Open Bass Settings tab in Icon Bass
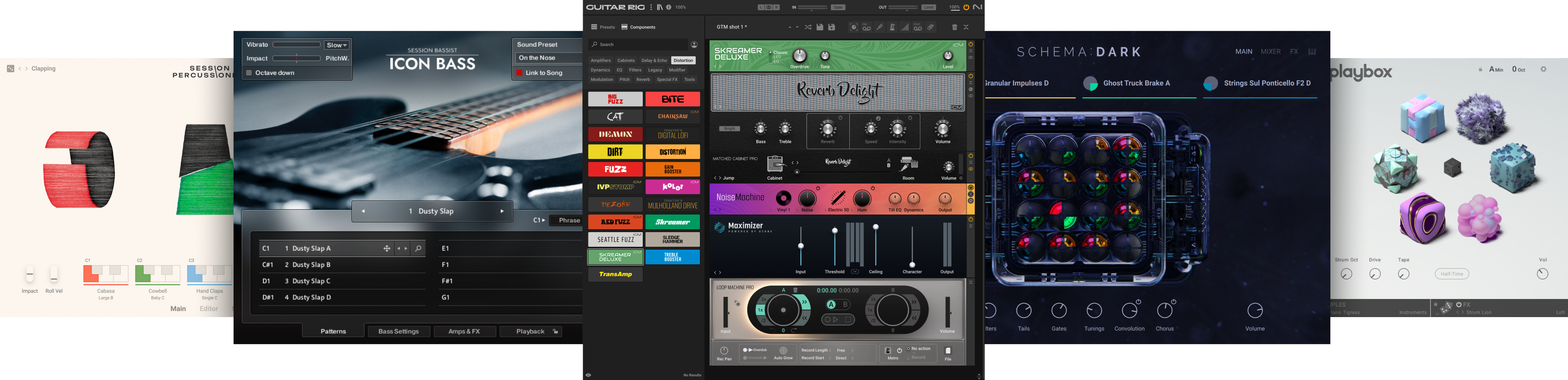1568x380 pixels. 399,331
